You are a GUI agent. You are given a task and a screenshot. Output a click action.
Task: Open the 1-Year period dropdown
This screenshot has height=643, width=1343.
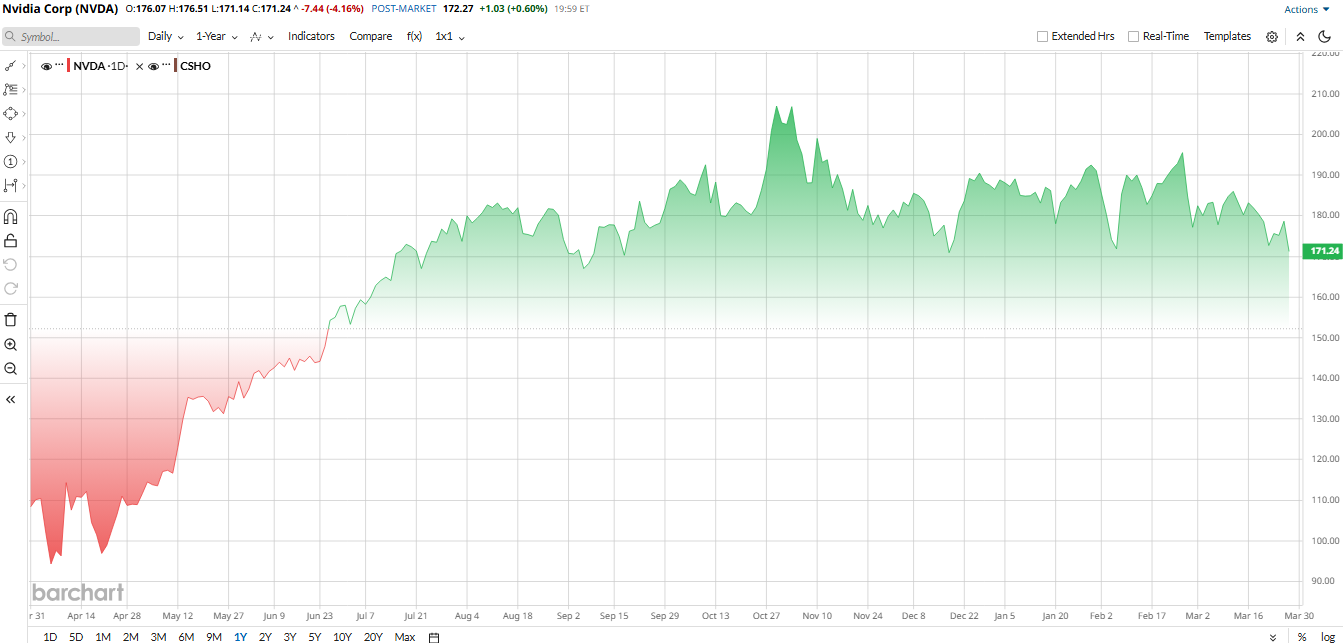point(216,36)
